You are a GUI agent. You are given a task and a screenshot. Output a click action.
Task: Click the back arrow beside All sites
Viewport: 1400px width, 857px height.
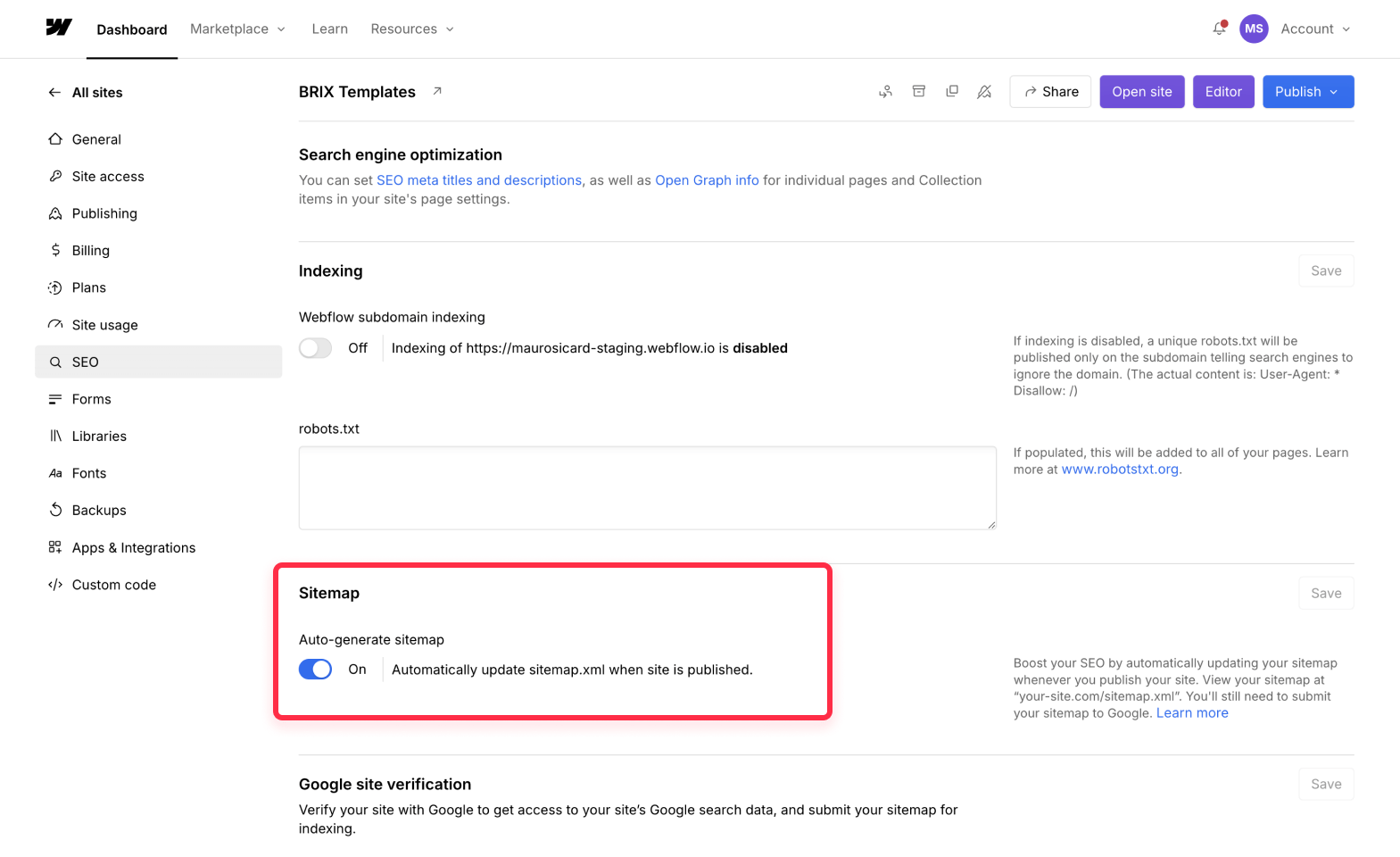tap(54, 92)
